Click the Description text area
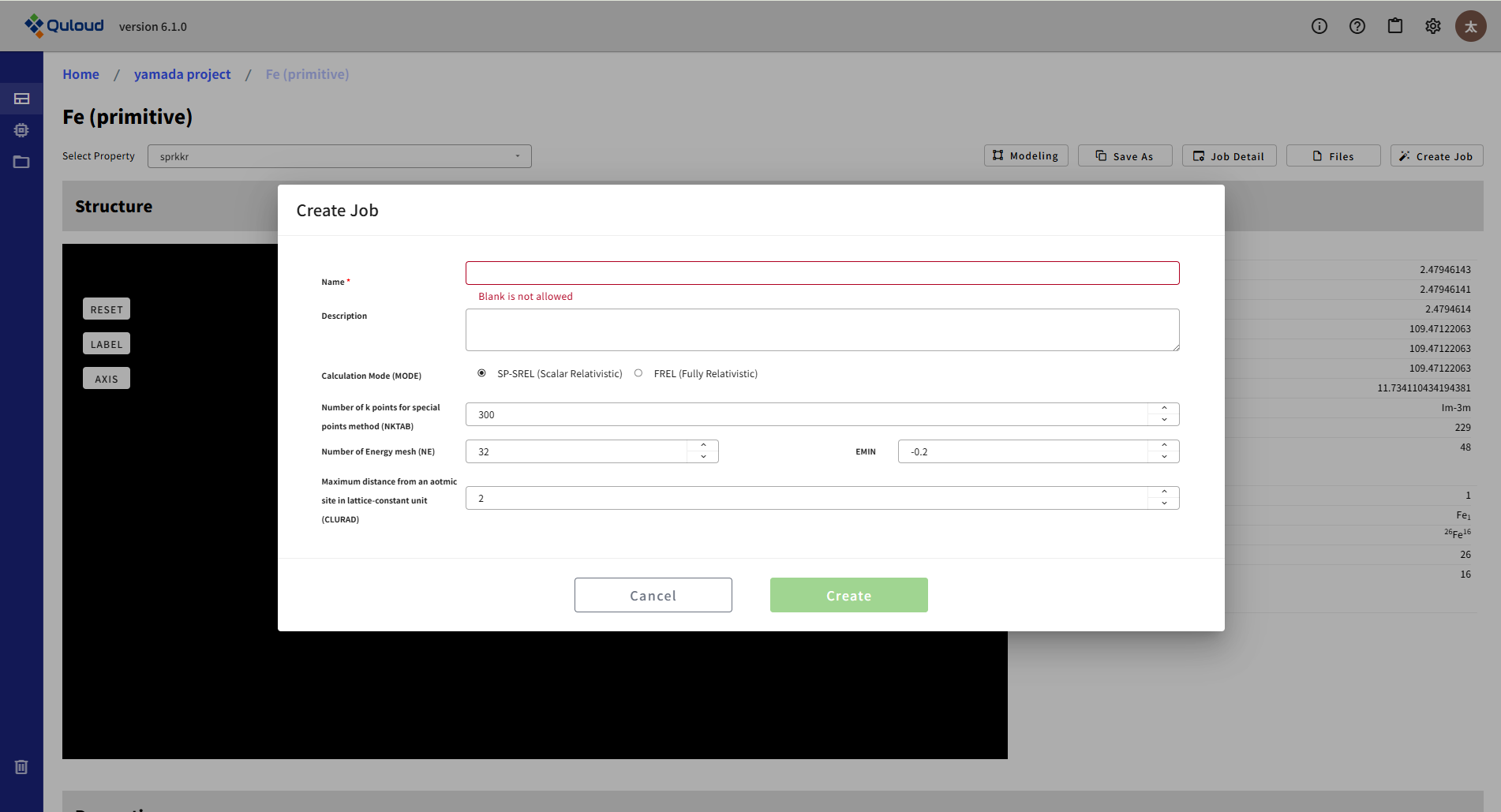Viewport: 1501px width, 812px height. 822,330
